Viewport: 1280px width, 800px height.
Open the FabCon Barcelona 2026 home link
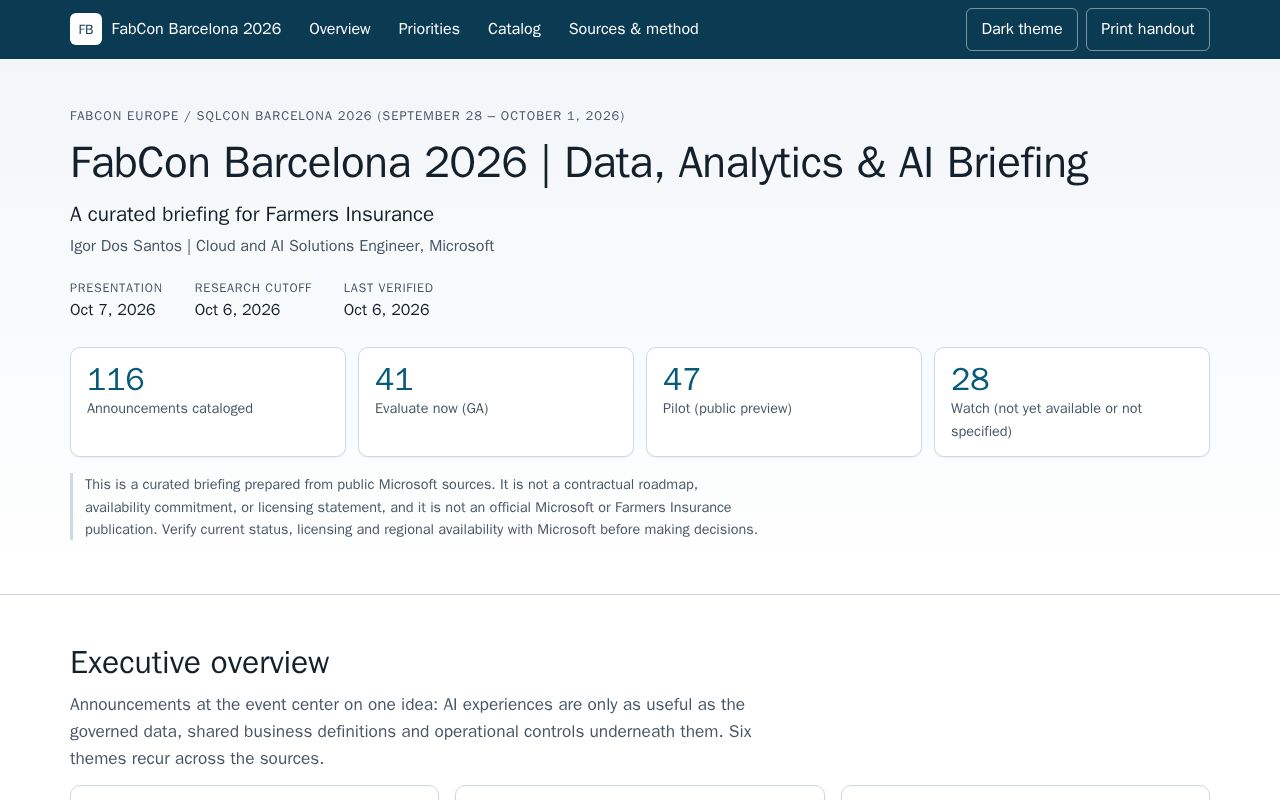pos(196,29)
